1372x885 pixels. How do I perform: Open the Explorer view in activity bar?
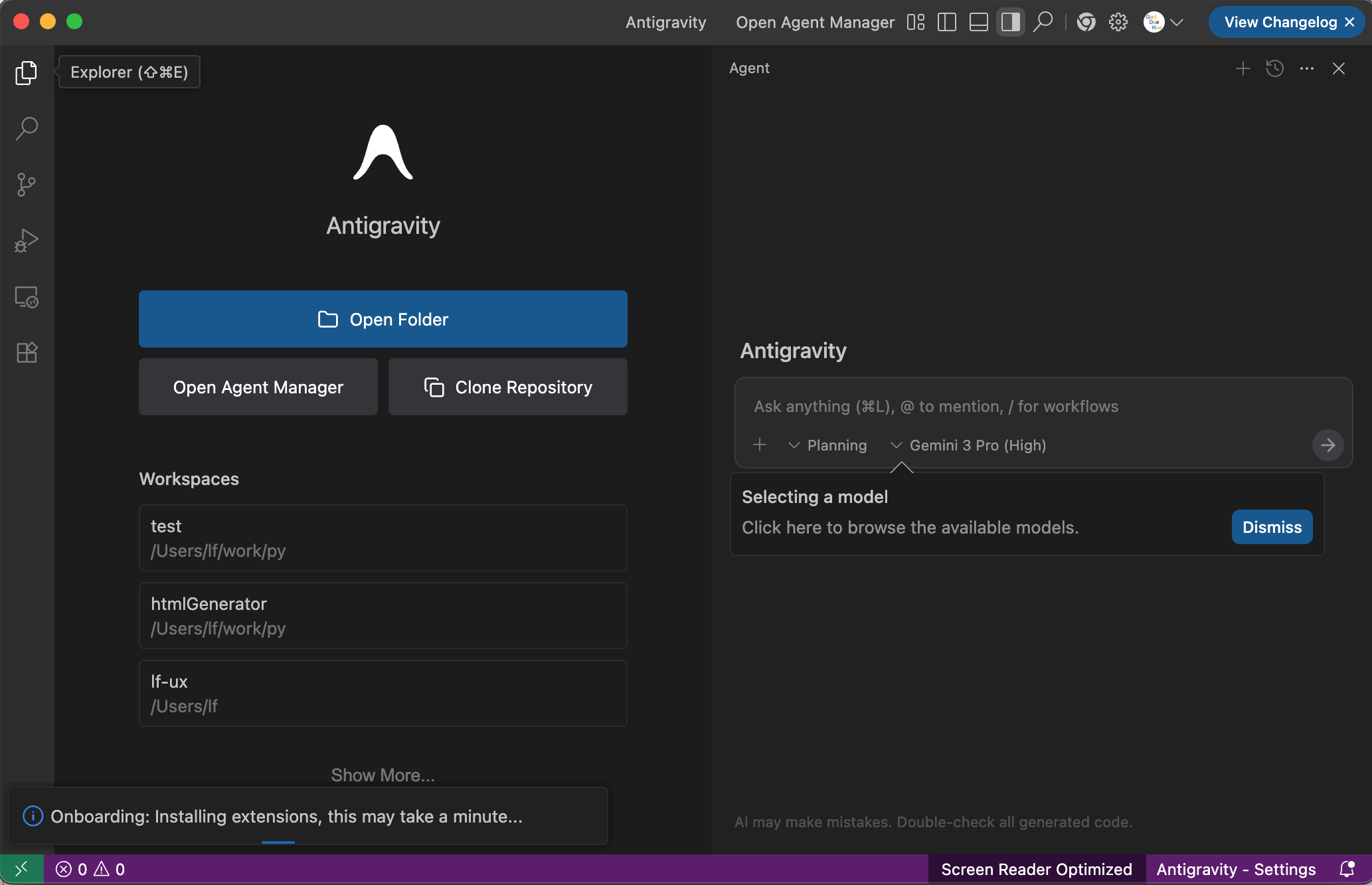click(27, 72)
